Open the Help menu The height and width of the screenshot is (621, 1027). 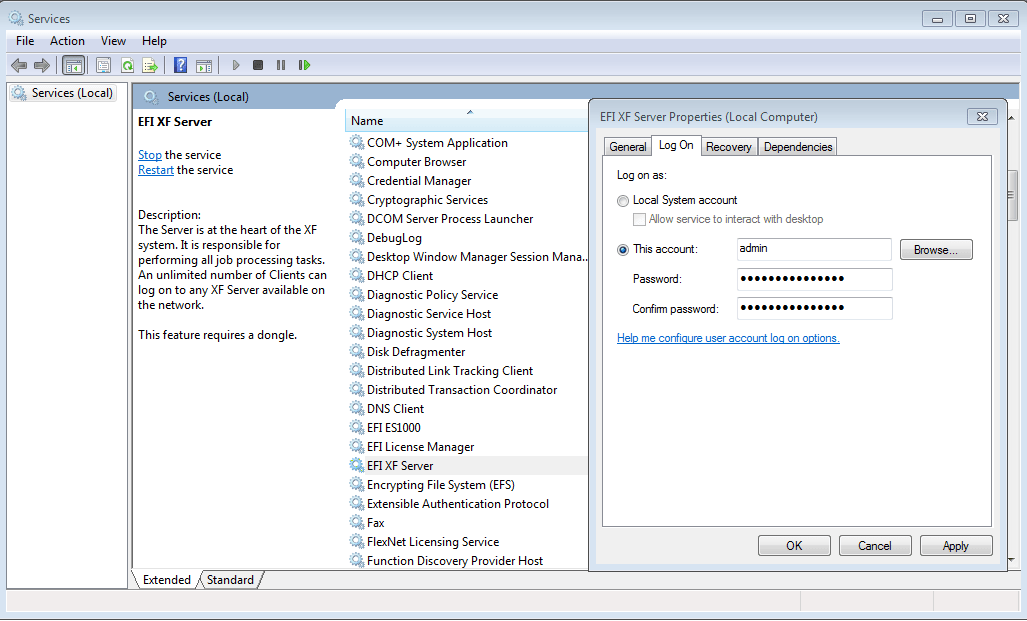tap(154, 41)
